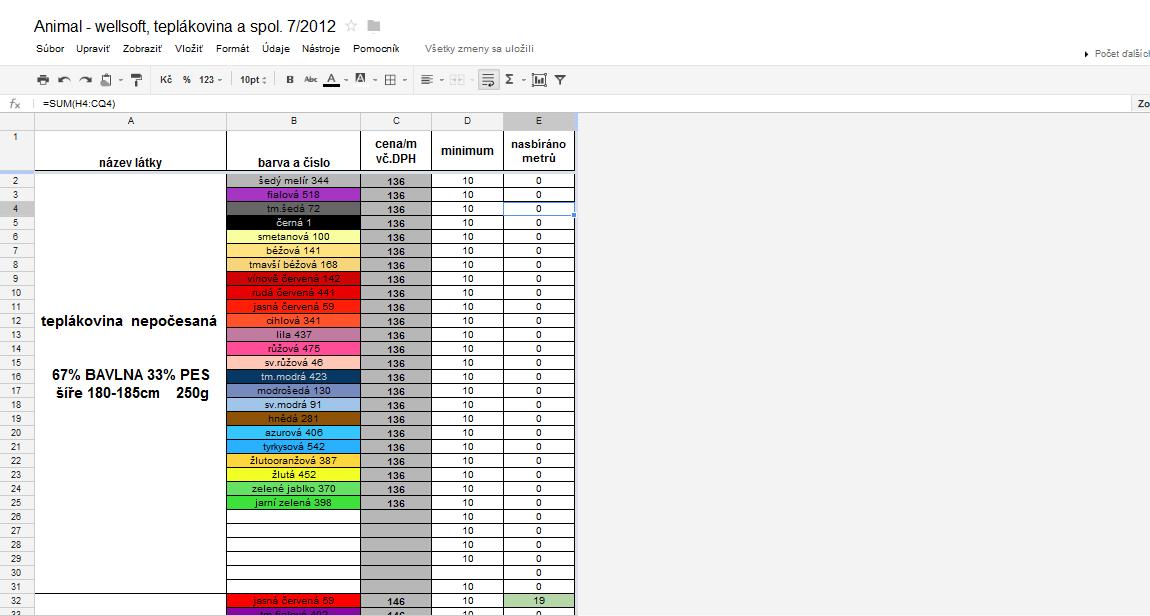The height and width of the screenshot is (616, 1150).
Task: Select the column C header
Action: (x=396, y=121)
